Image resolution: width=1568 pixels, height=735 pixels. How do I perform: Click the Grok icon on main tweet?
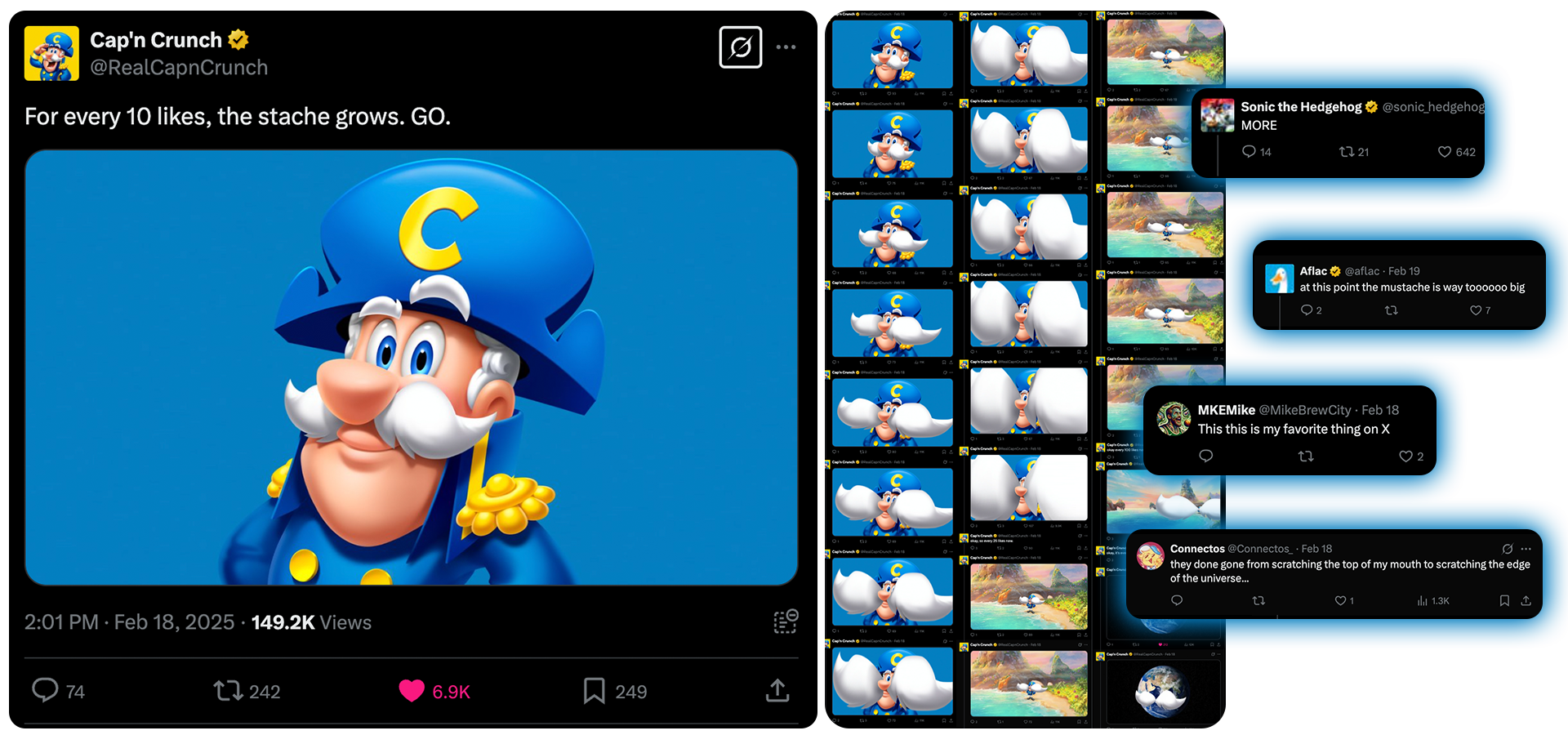pyautogui.click(x=741, y=47)
